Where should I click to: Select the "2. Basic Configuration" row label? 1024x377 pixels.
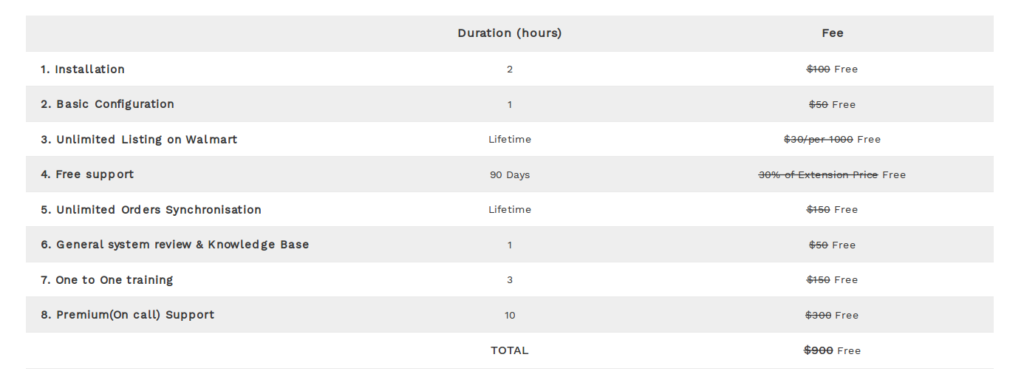107,105
